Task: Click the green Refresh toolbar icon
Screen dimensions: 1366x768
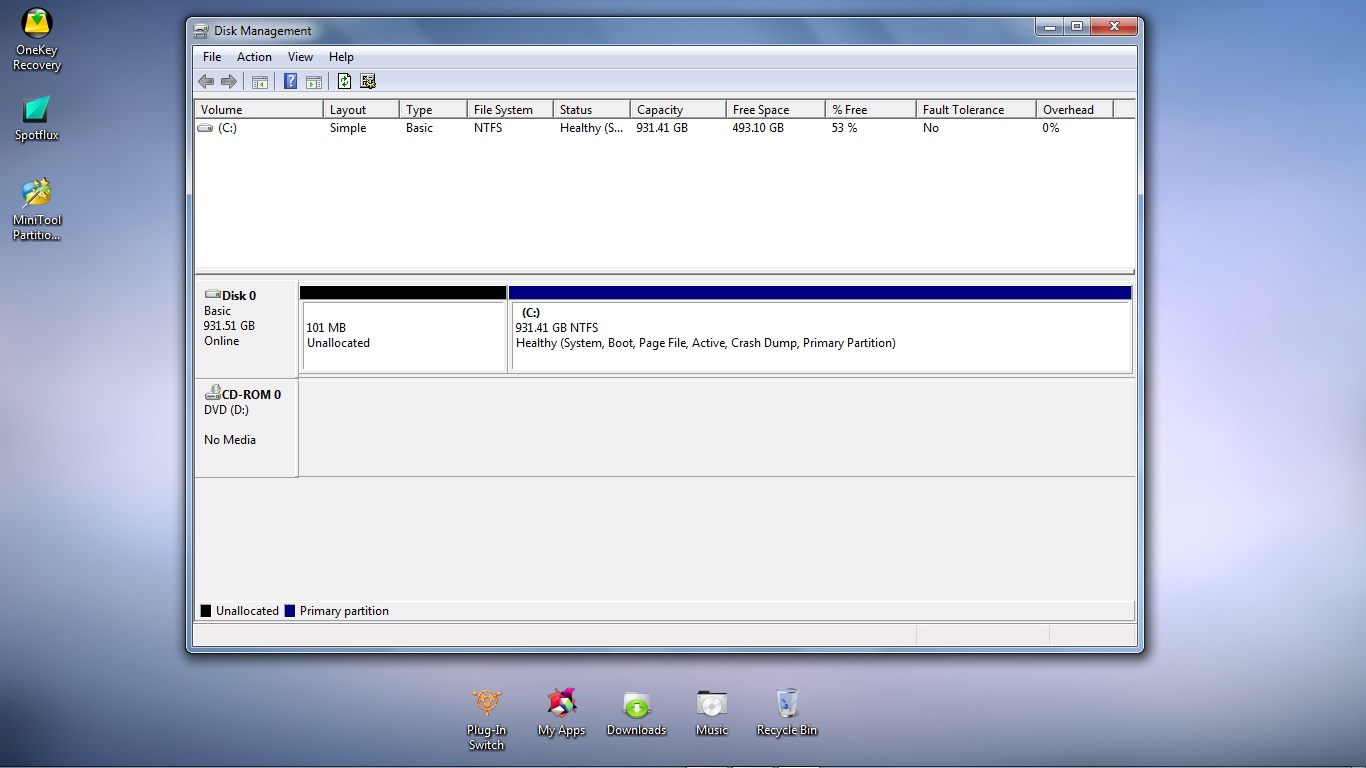Action: [x=344, y=82]
